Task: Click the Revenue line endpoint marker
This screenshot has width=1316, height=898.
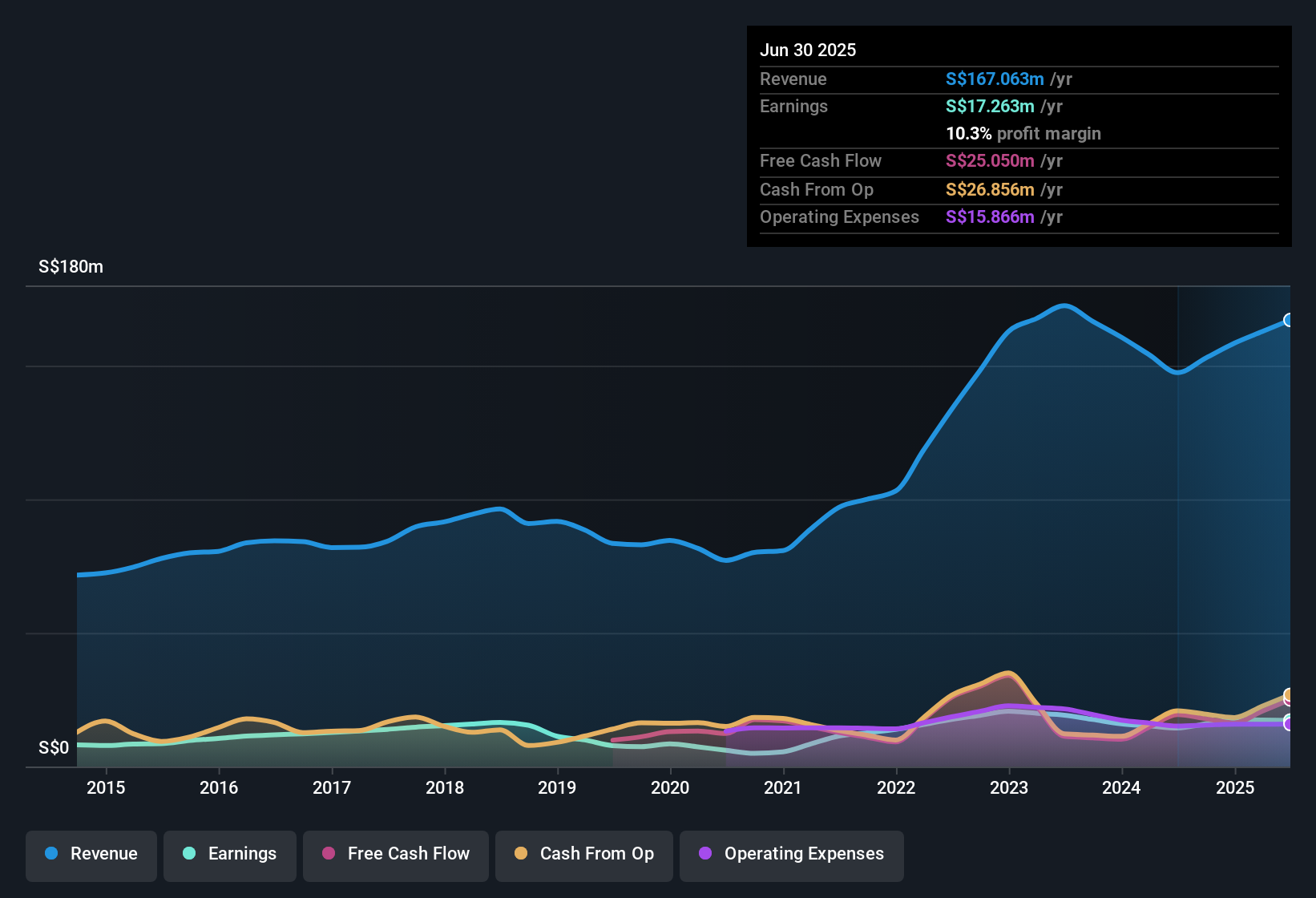Action: coord(1289,320)
